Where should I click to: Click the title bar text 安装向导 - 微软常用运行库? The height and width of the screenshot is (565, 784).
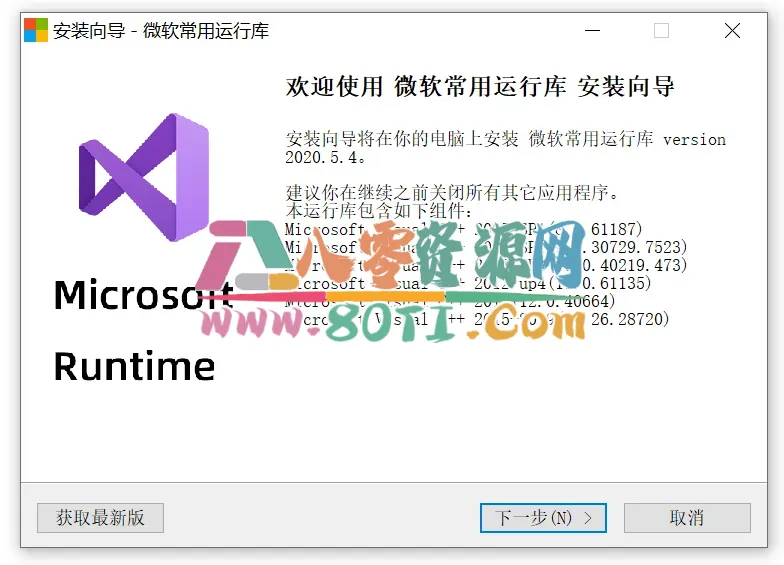[161, 30]
